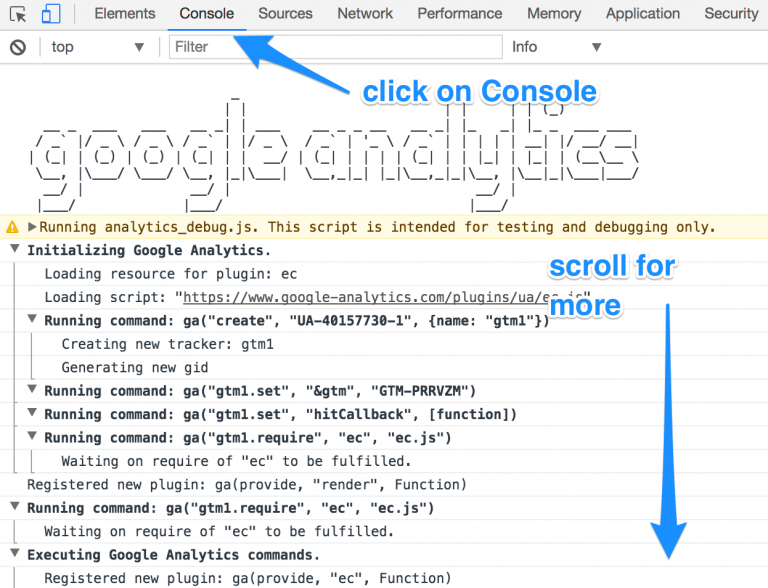Switch to the Sources tab
The height and width of the screenshot is (588, 768).
point(285,14)
